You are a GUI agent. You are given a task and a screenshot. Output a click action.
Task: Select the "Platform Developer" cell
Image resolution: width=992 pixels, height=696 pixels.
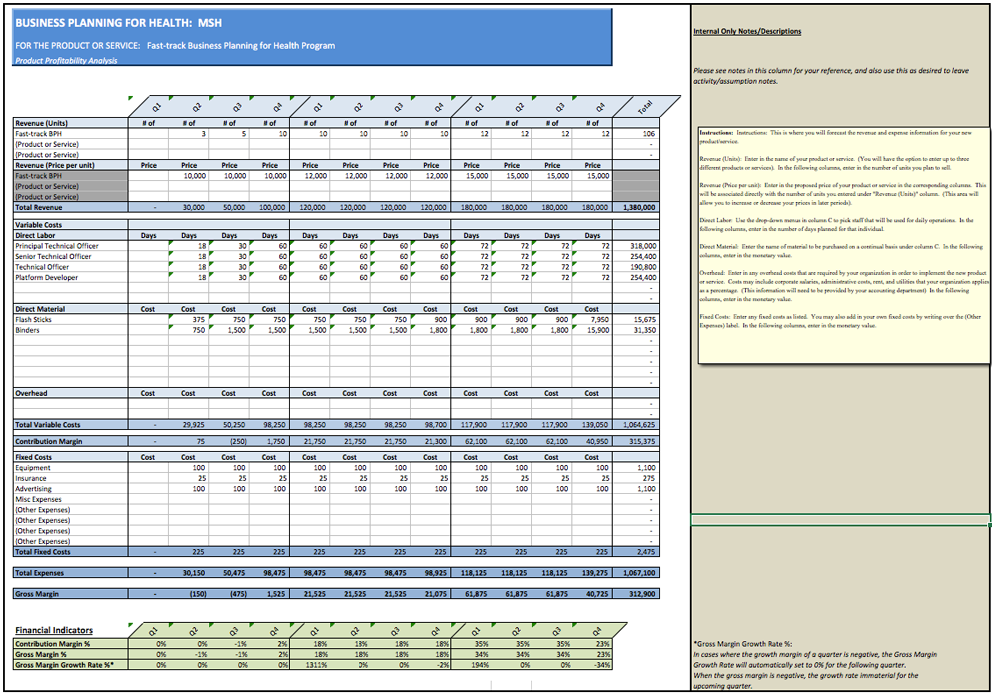point(71,278)
